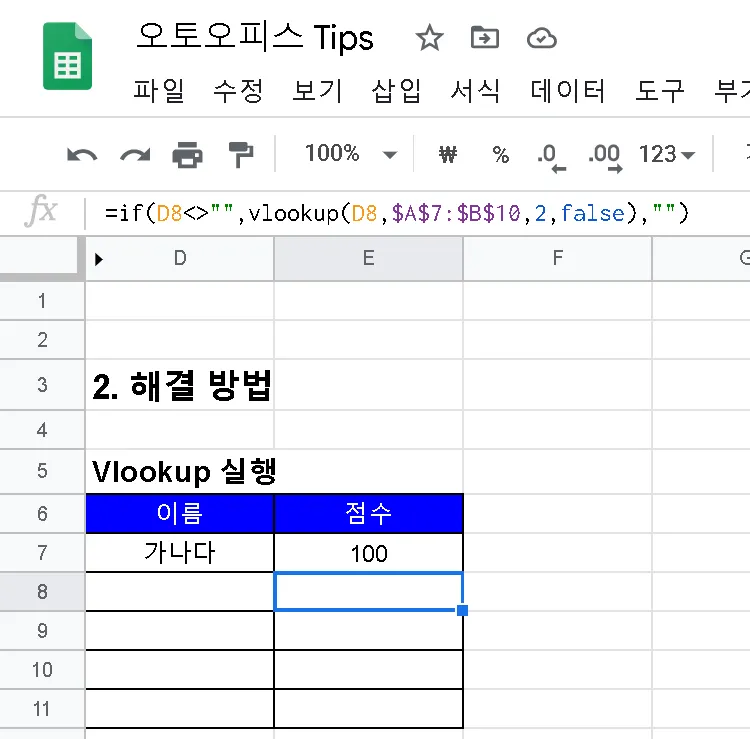Click the undo arrow
The width and height of the screenshot is (750, 739).
tap(82, 154)
